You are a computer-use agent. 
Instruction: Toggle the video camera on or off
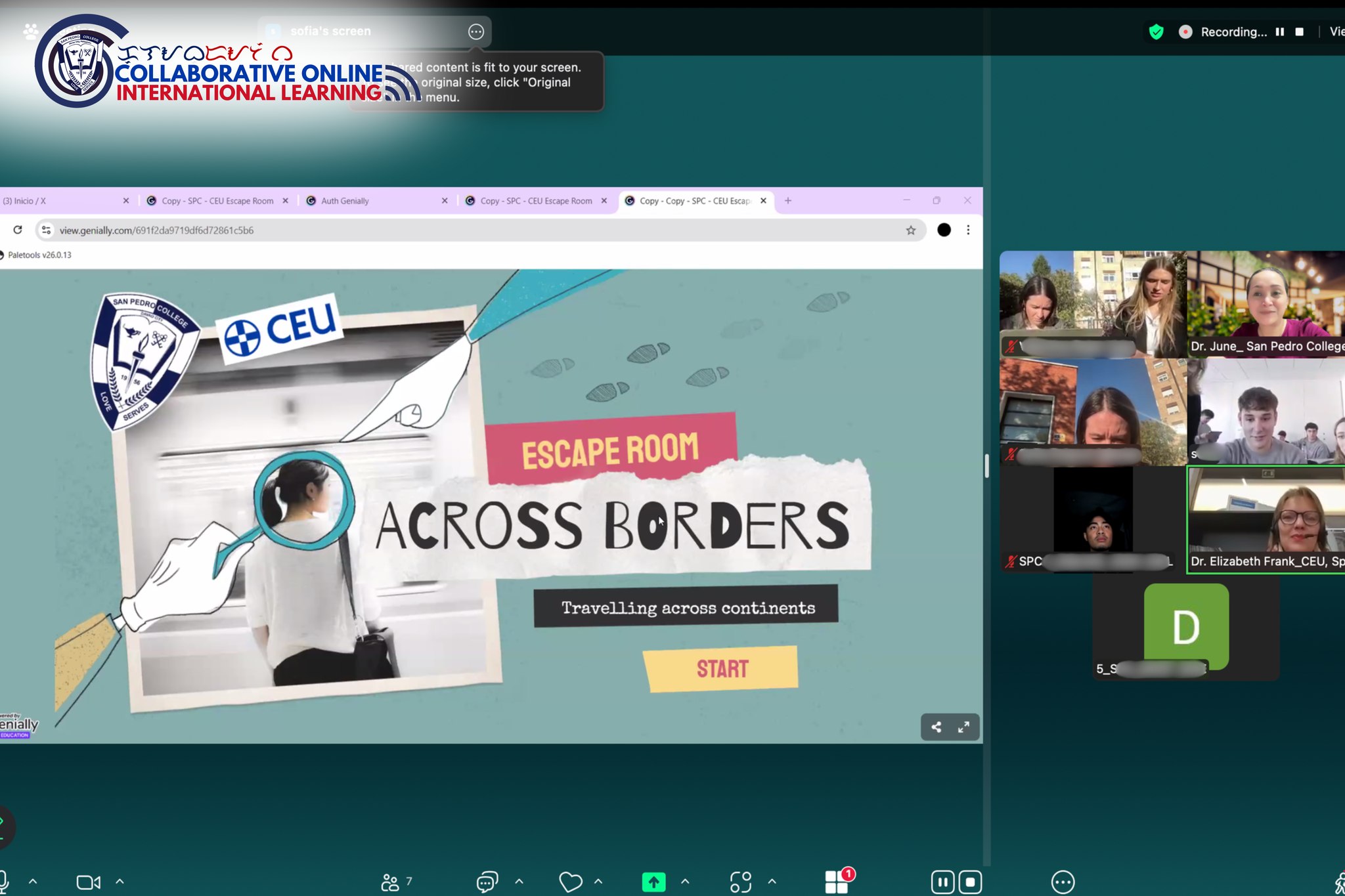[x=89, y=882]
